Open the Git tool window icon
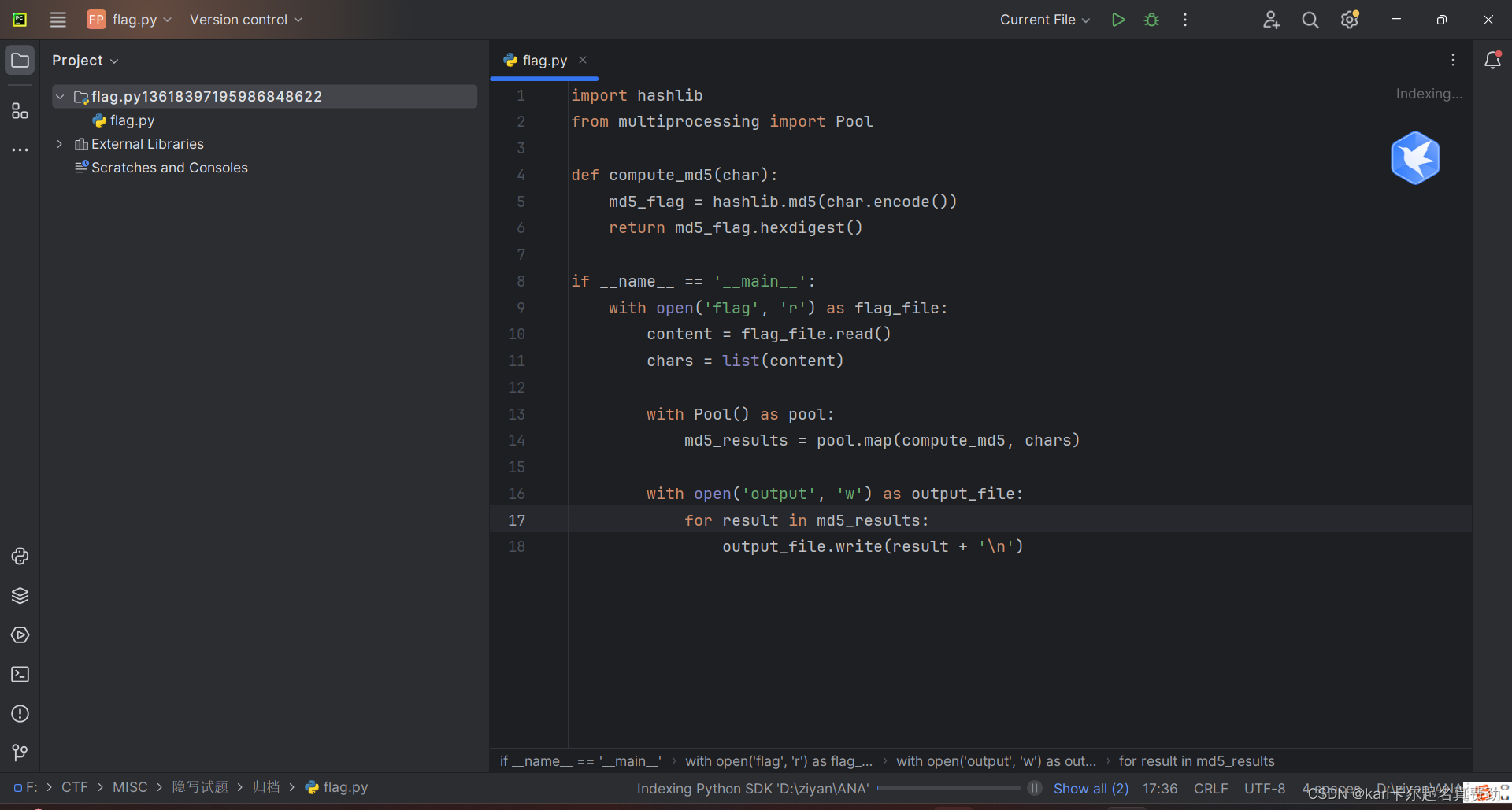 coord(20,753)
